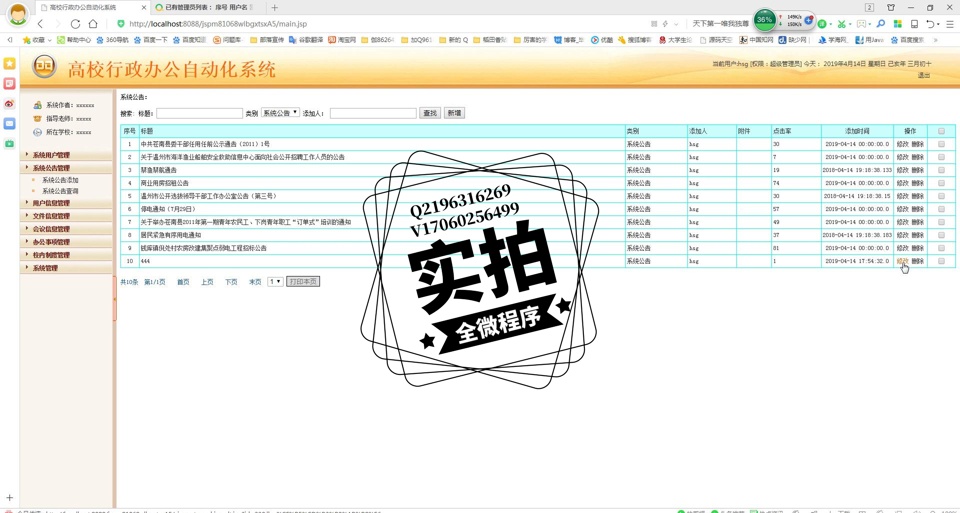
Task: Toggle the select-all checkbox in table header
Action: tap(941, 131)
